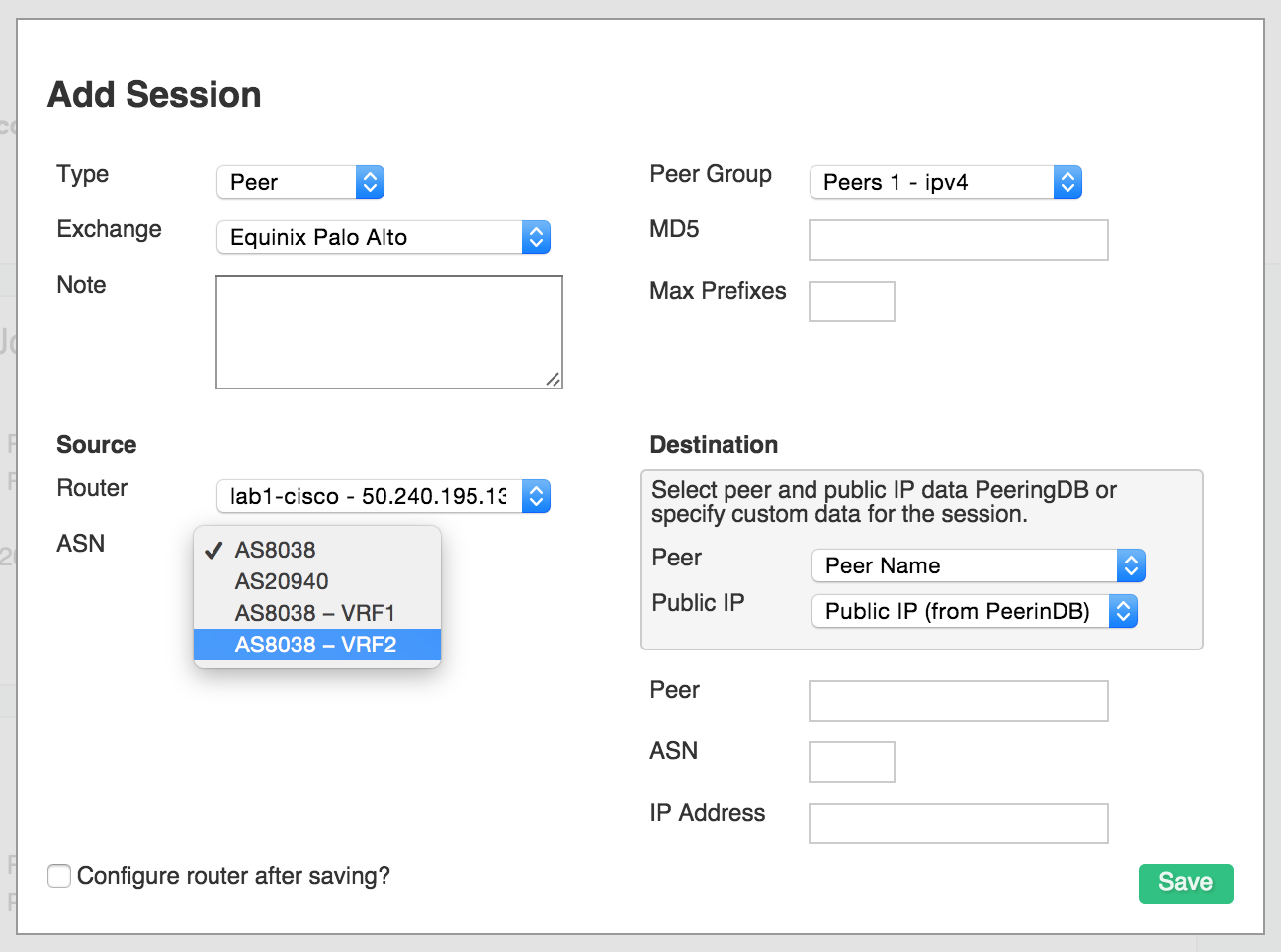This screenshot has width=1281, height=952.
Task: Open the Router selector lab1-cisco
Action: pos(383,496)
